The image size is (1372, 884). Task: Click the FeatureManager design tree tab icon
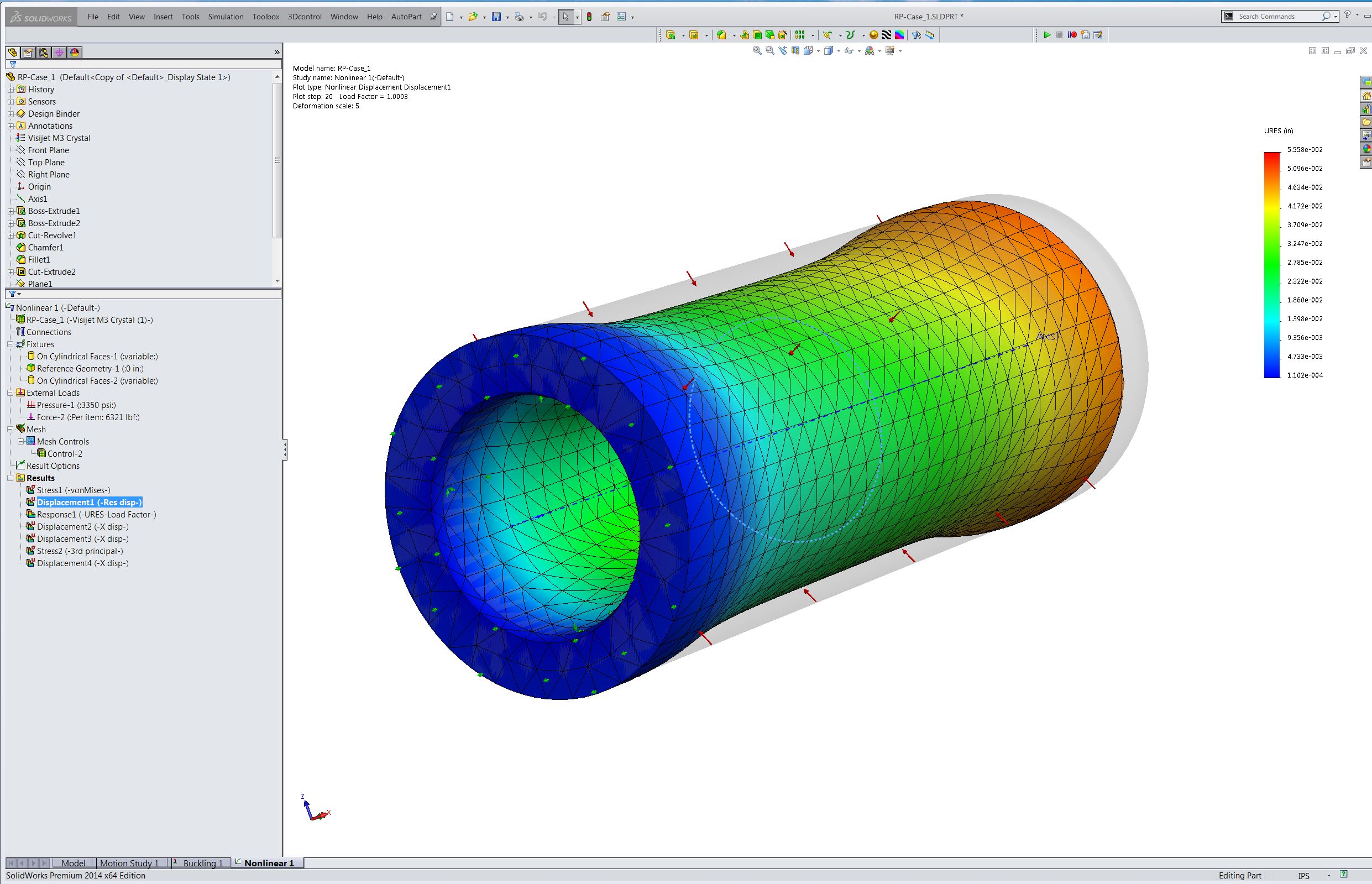(12, 52)
